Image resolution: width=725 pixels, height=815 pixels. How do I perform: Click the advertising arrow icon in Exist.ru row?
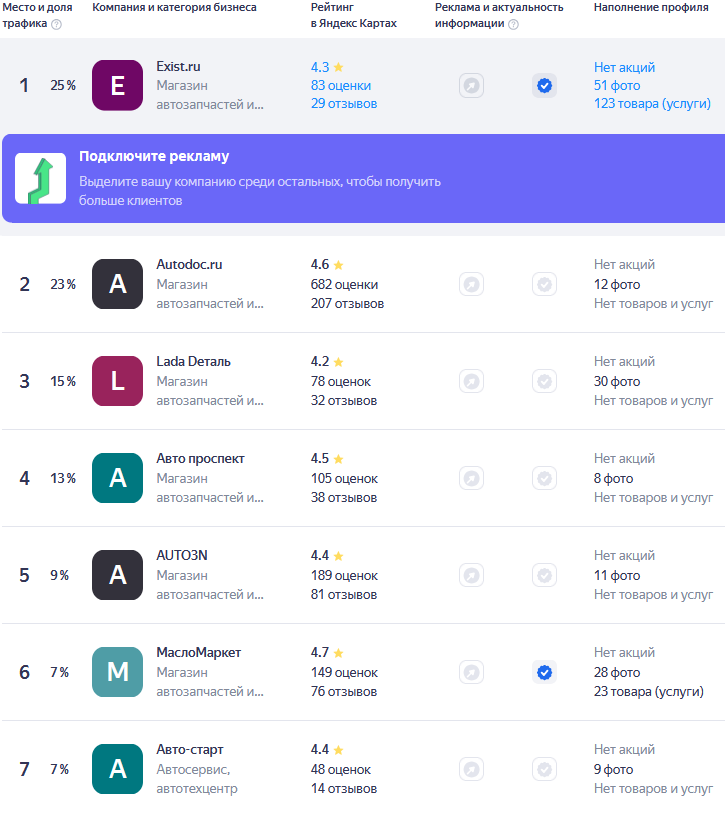coord(471,85)
